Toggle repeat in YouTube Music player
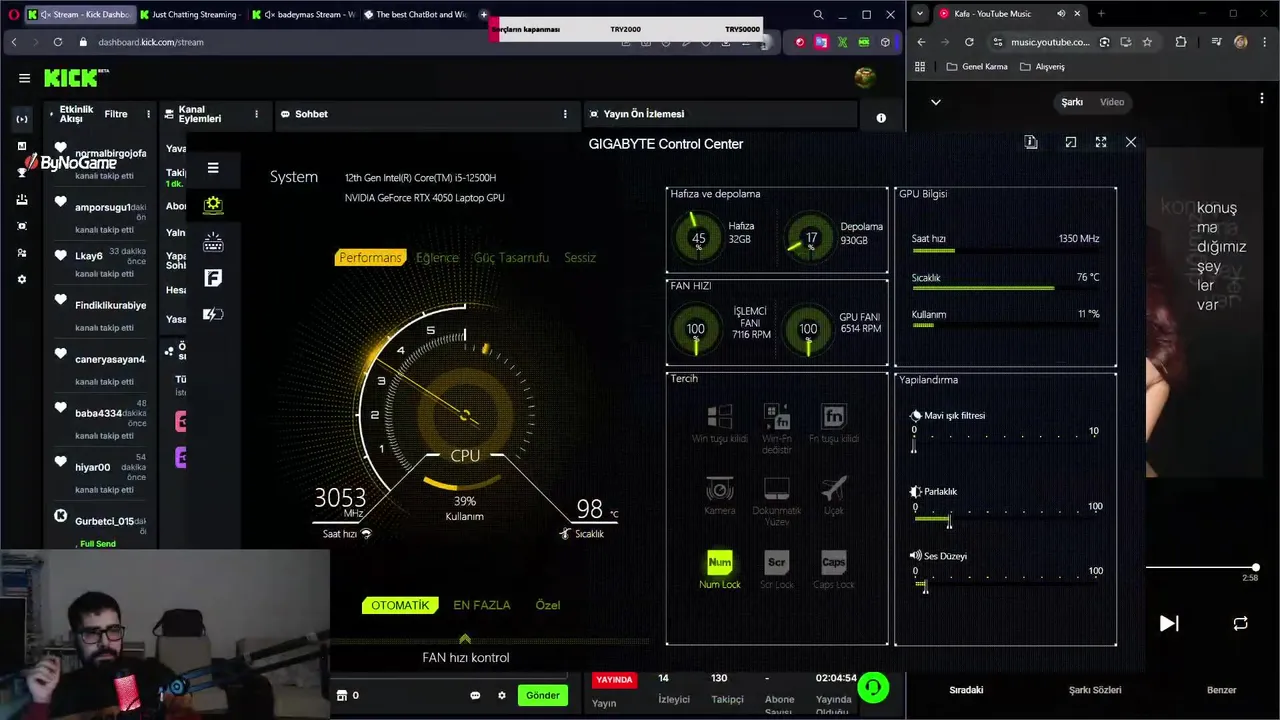The image size is (1280, 720). pyautogui.click(x=1240, y=623)
